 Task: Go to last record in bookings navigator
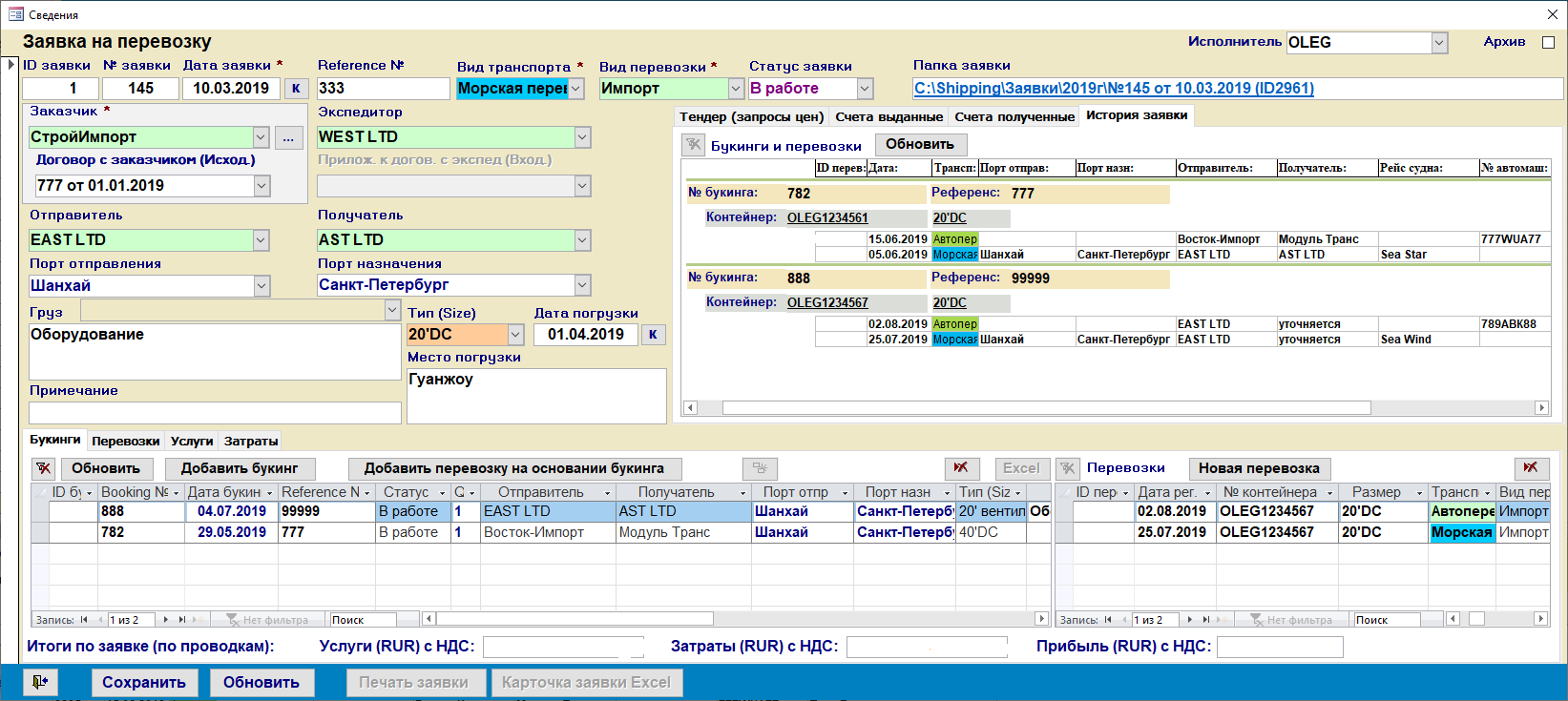181,620
